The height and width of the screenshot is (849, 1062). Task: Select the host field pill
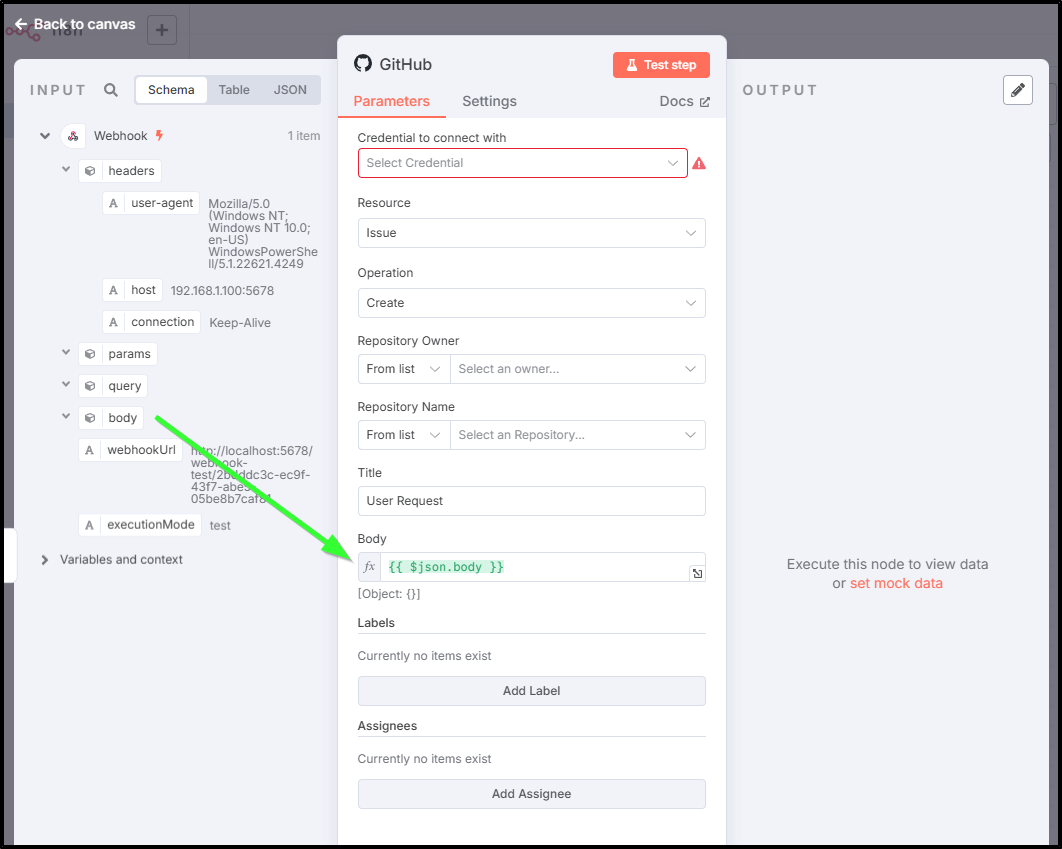point(133,290)
